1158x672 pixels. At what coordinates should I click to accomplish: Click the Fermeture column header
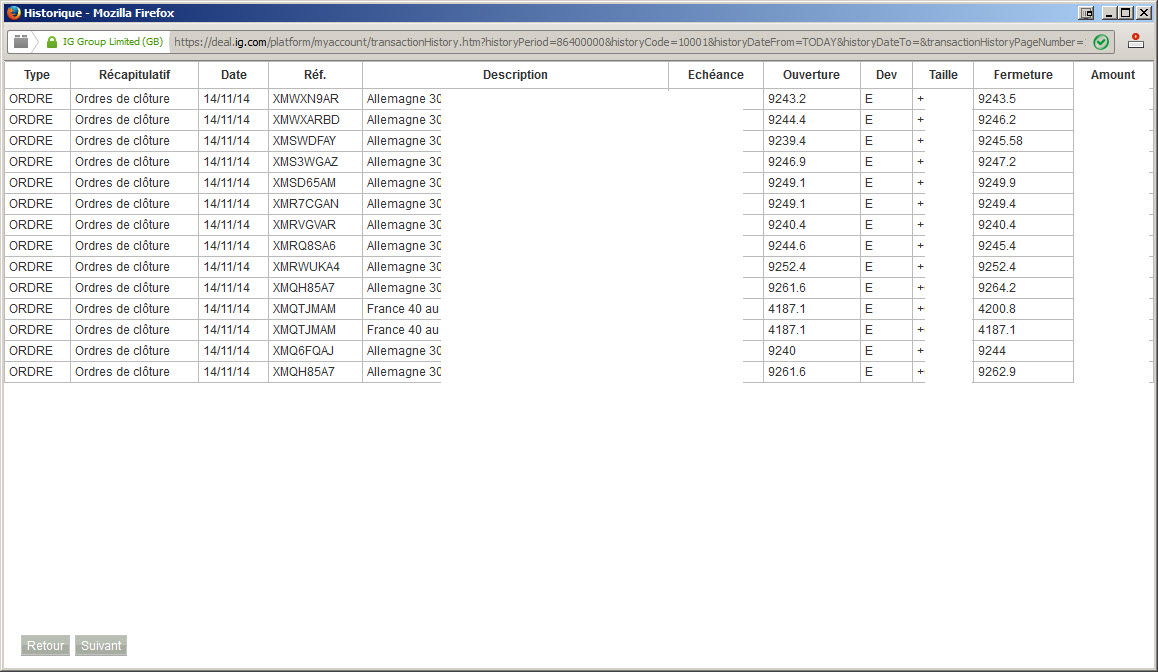click(x=1023, y=75)
